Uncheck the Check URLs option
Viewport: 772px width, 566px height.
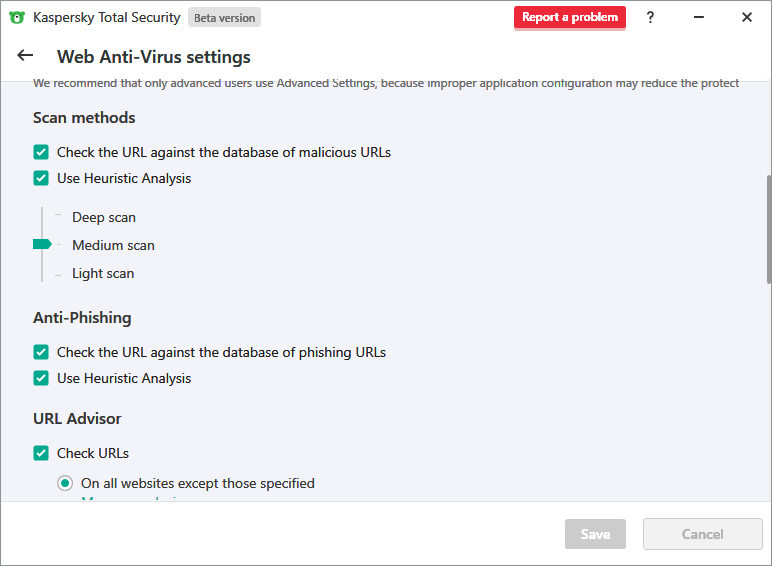pyautogui.click(x=41, y=453)
